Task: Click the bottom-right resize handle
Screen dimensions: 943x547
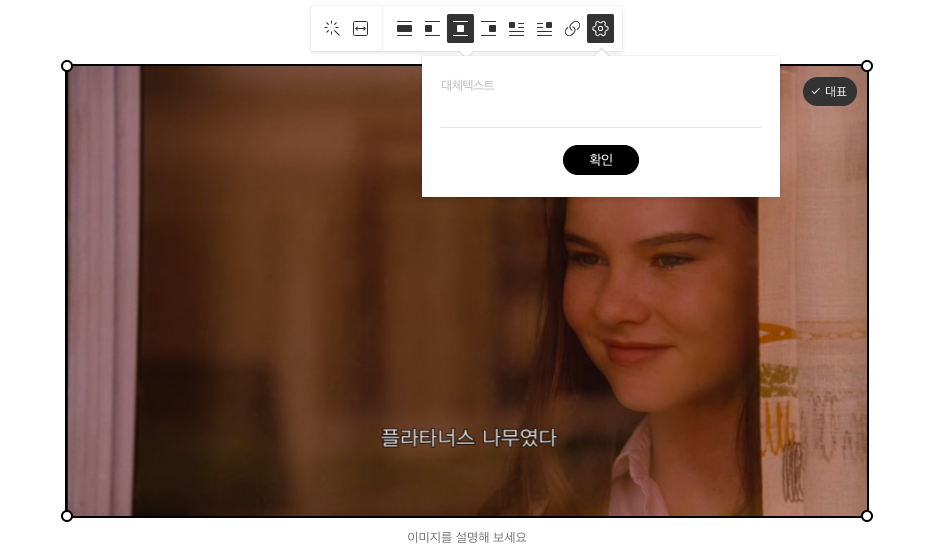Action: click(867, 516)
